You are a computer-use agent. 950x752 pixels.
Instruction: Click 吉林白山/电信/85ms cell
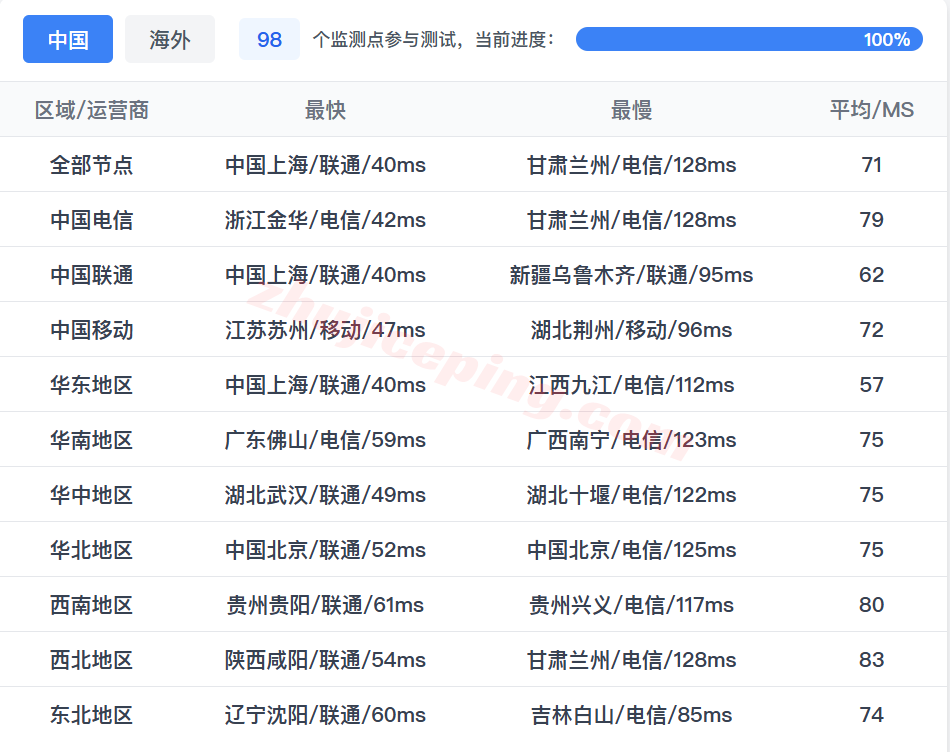tap(631, 715)
